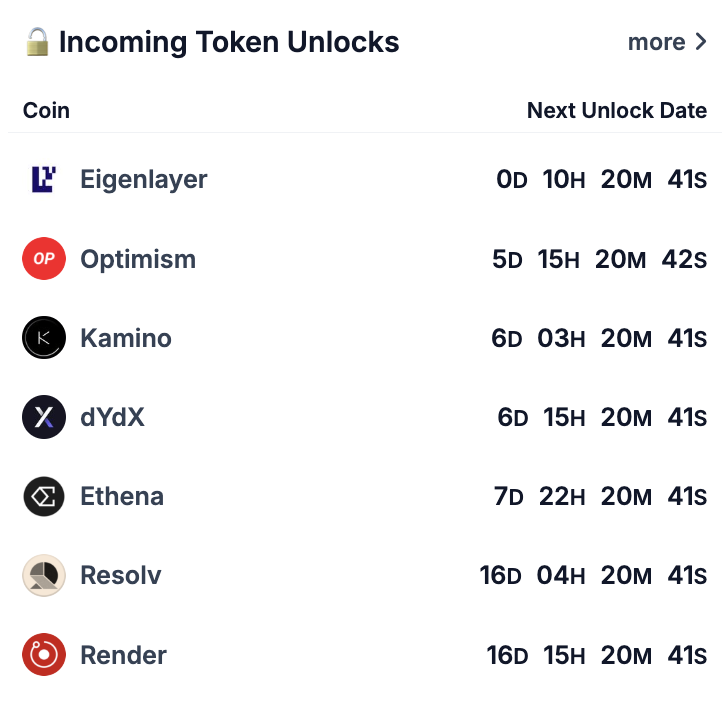Image resolution: width=726 pixels, height=712 pixels.
Task: Open the Ethena coin name link
Action: 122,496
